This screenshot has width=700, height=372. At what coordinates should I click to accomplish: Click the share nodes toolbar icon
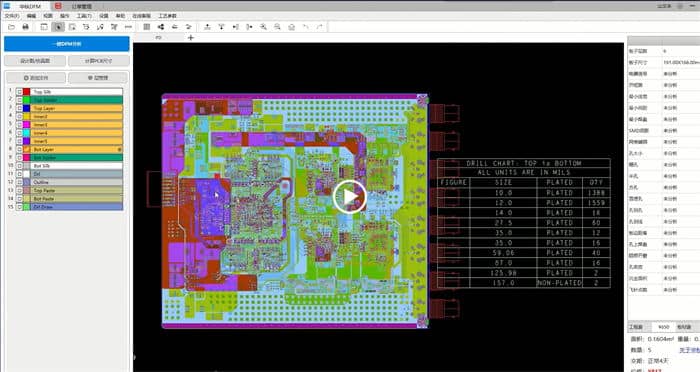click(161, 27)
